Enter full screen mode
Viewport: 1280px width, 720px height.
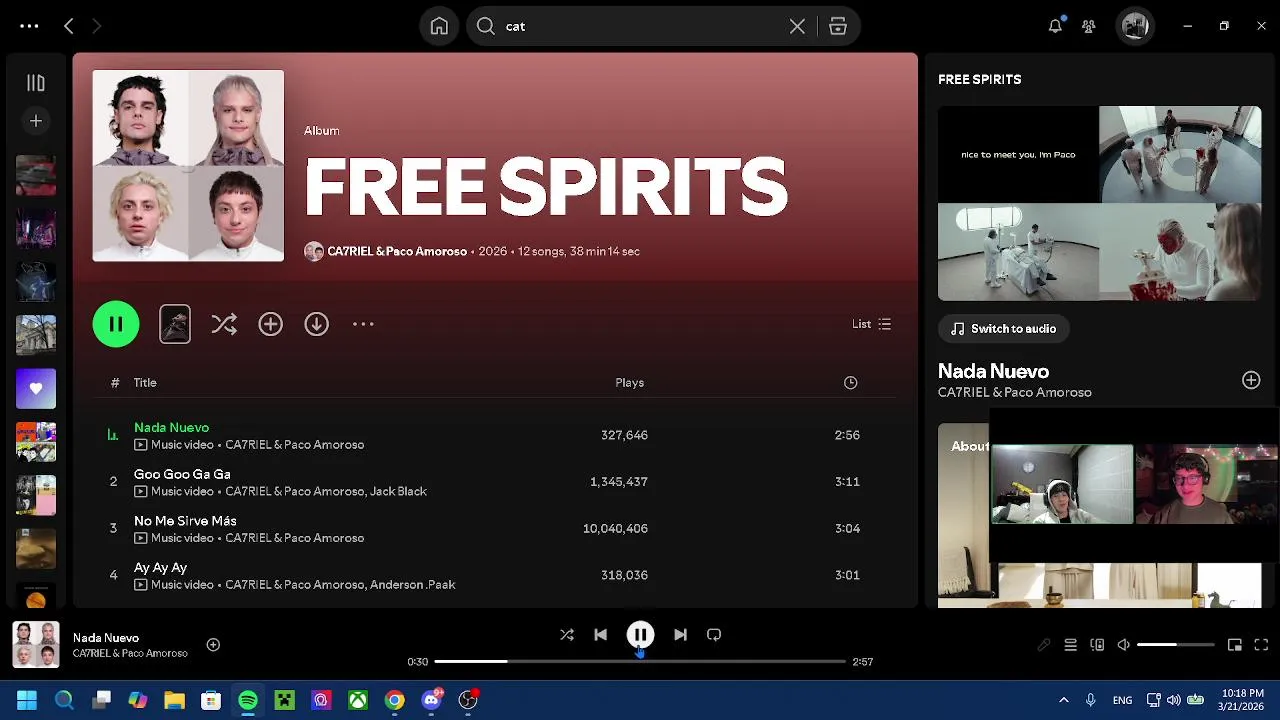click(1261, 645)
